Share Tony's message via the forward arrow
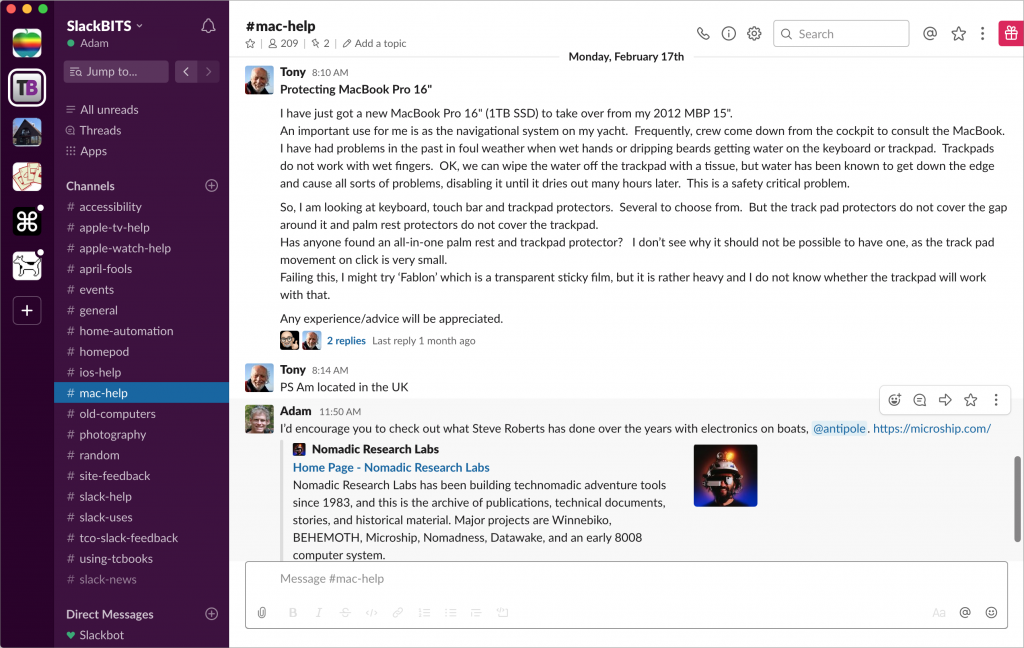 945,400
